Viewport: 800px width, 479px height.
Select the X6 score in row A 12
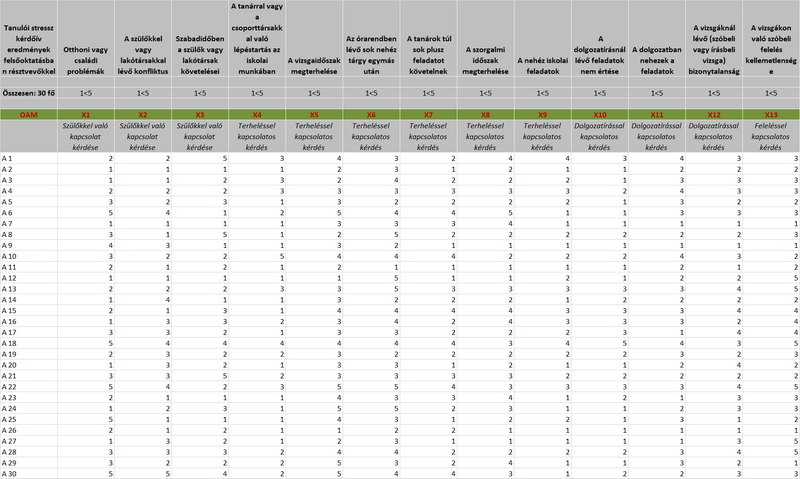tap(371, 278)
